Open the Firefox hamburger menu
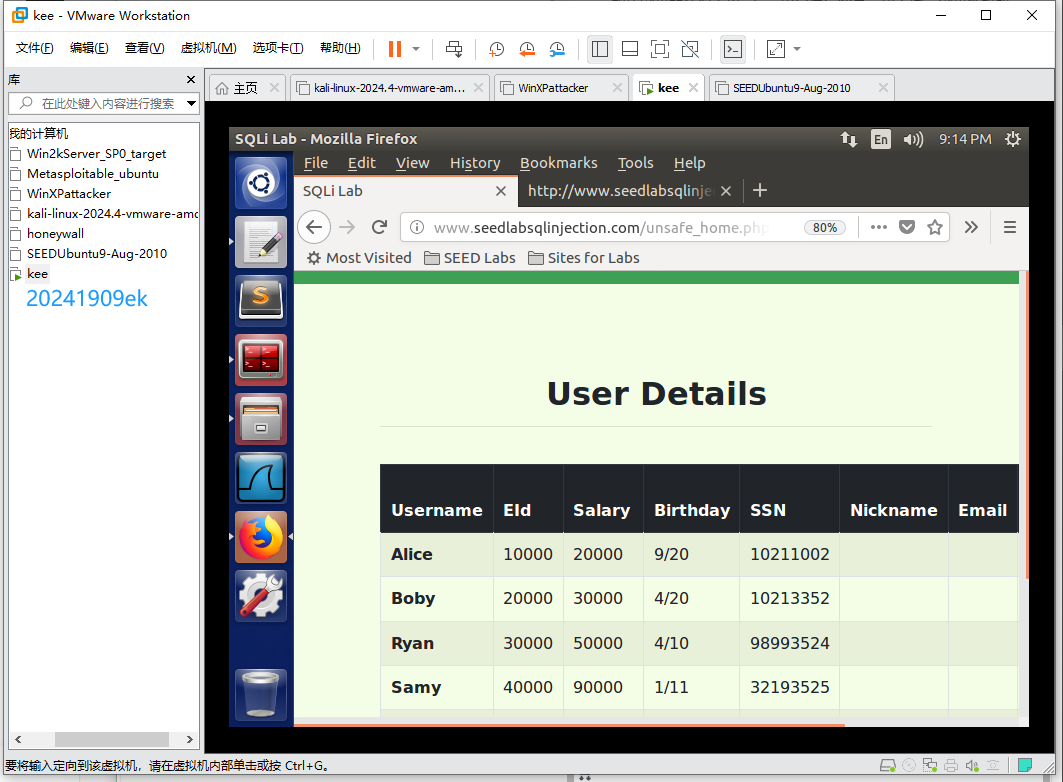Screen dimensions: 1063x782 pos(1009,227)
